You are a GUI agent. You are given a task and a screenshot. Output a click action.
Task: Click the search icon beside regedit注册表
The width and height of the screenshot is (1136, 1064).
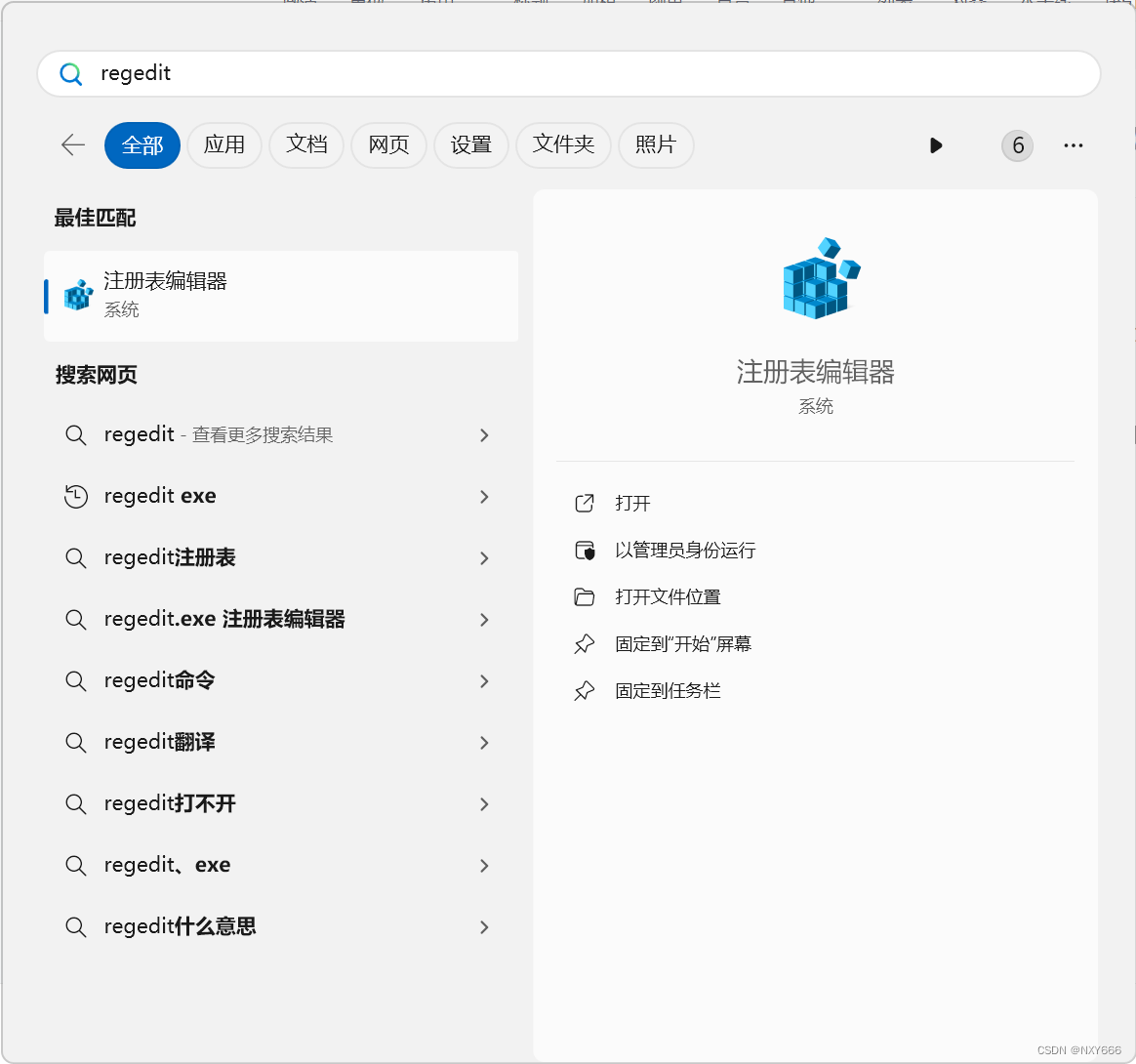pyautogui.click(x=75, y=558)
